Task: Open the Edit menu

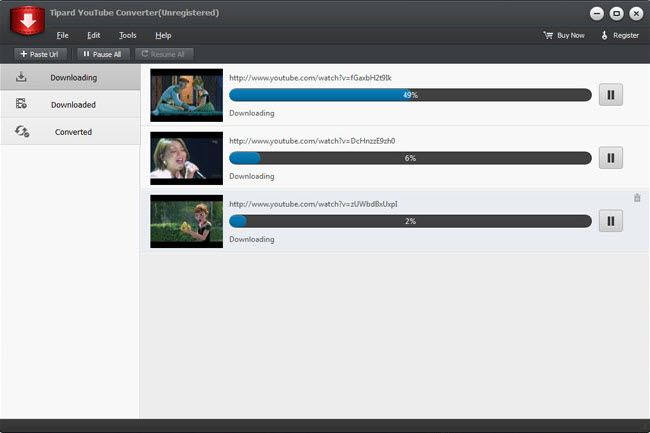Action: tap(94, 35)
